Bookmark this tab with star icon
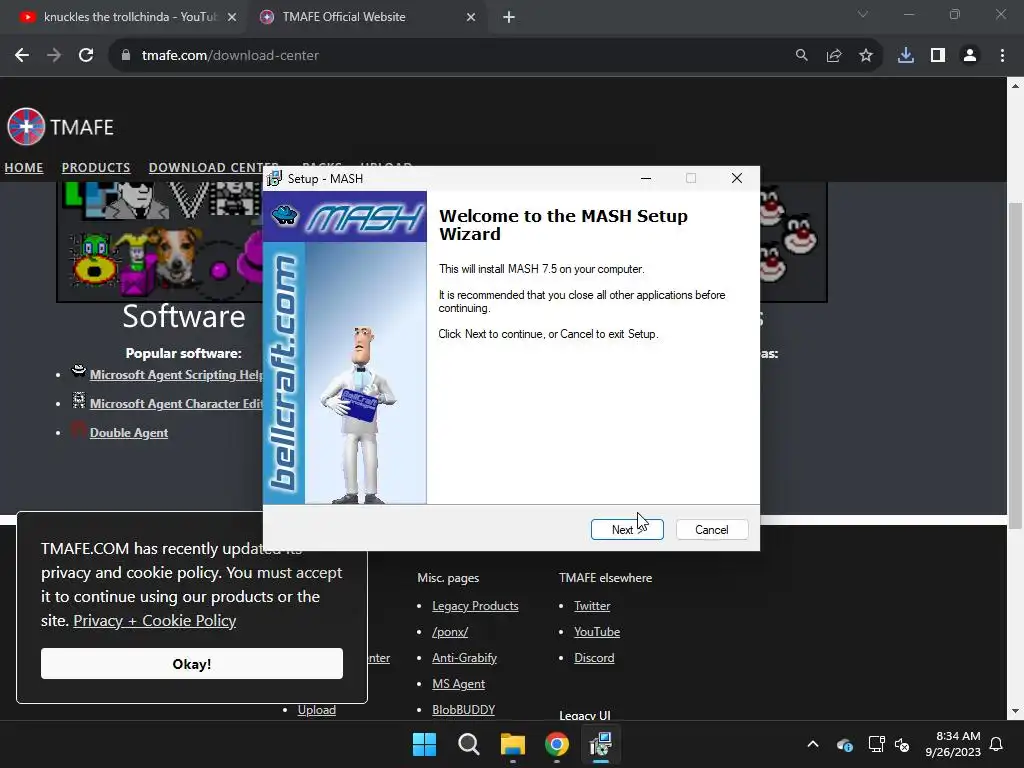The width and height of the screenshot is (1024, 768). pyautogui.click(x=866, y=56)
